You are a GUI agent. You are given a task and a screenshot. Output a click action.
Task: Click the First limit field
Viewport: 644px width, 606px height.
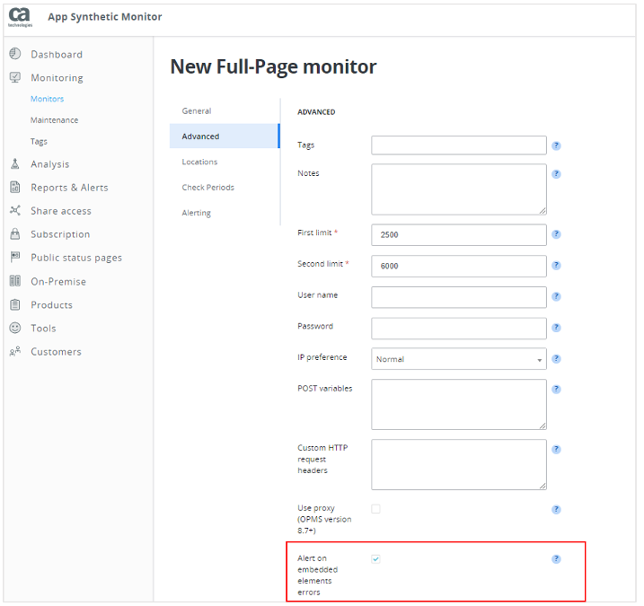(x=459, y=235)
